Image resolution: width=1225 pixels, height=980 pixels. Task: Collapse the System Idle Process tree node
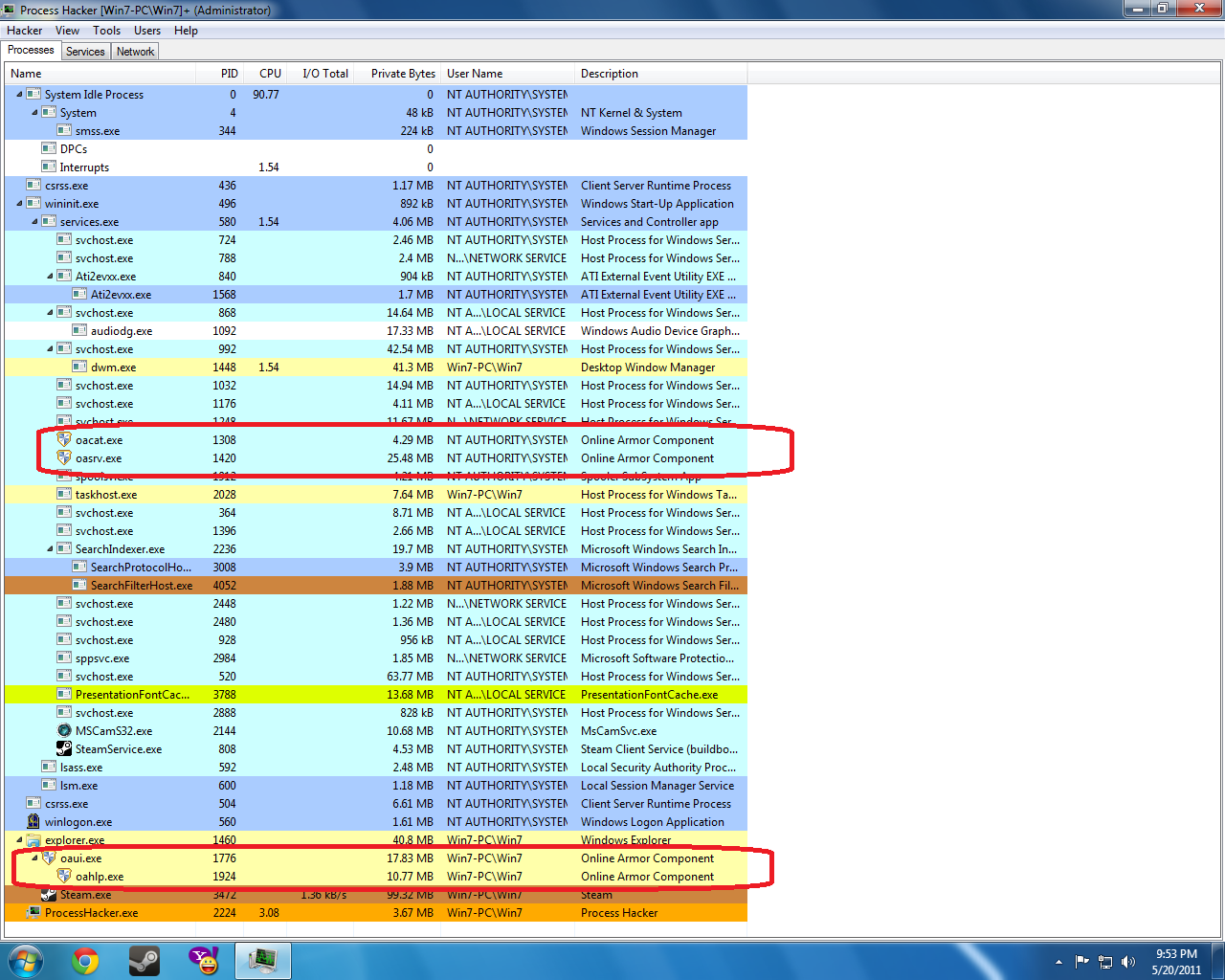[x=19, y=95]
